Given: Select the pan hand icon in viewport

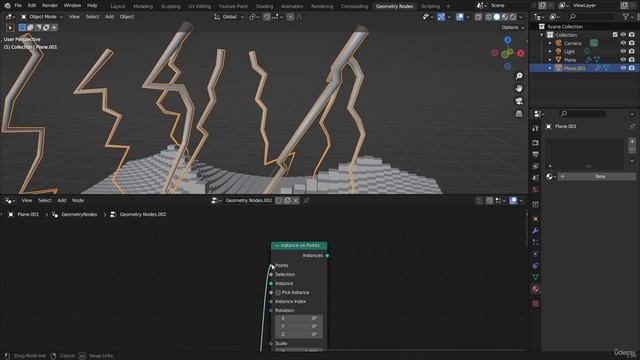Looking at the screenshot, I should tap(519, 88).
